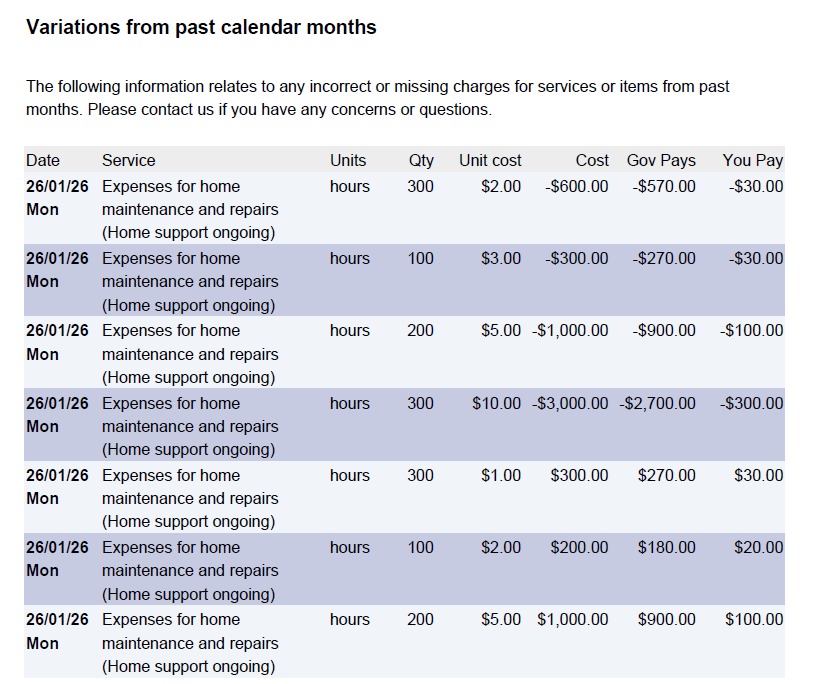The height and width of the screenshot is (684, 817).
Task: Click the "Please contact us" sentence
Action: pos(290,109)
